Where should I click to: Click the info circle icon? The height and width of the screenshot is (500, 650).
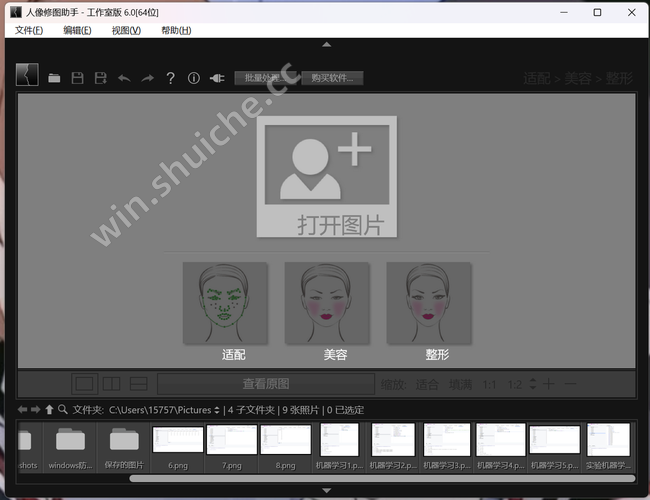pos(194,78)
